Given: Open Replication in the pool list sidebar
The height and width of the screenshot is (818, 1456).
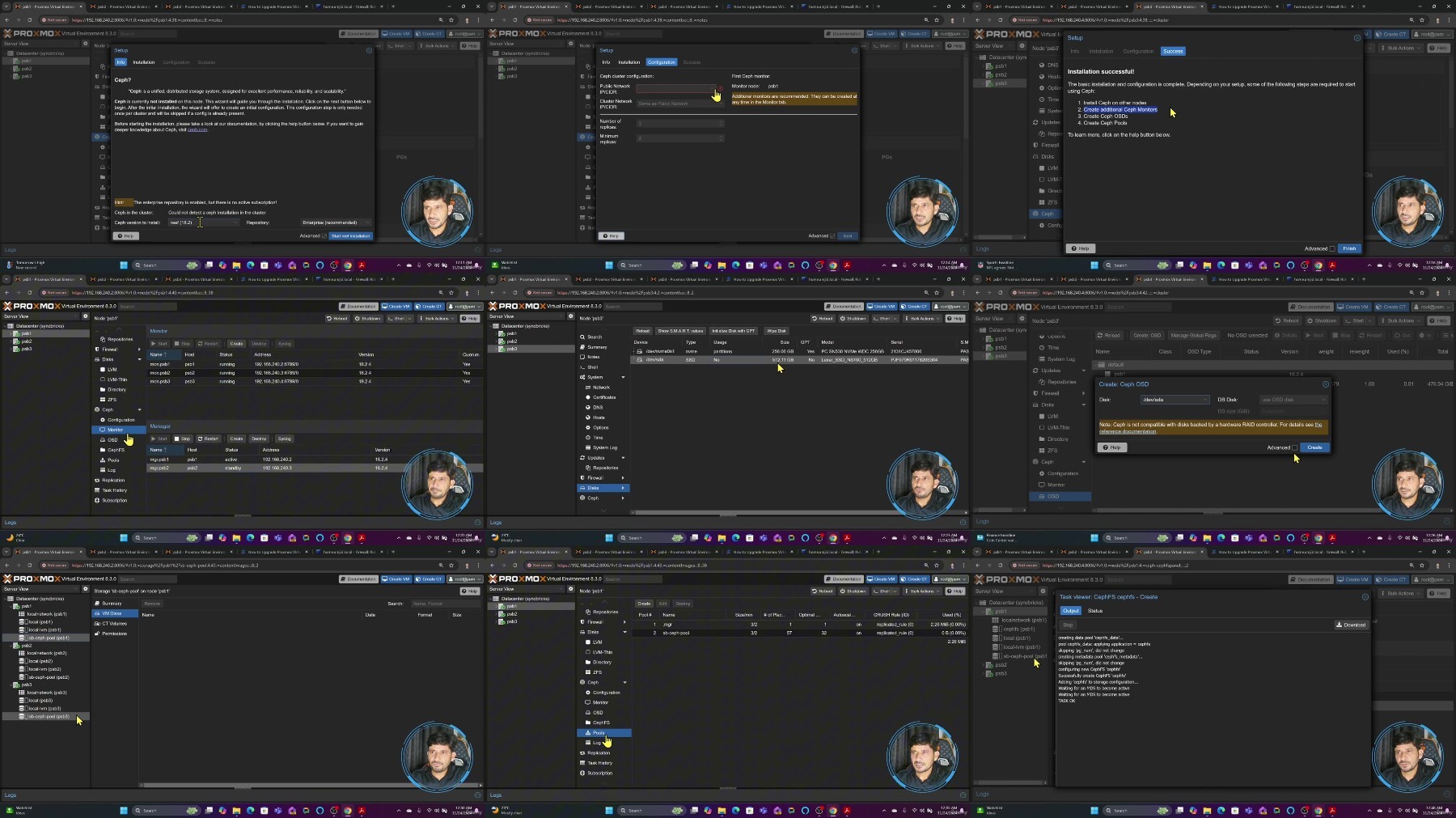Looking at the screenshot, I should 599,752.
